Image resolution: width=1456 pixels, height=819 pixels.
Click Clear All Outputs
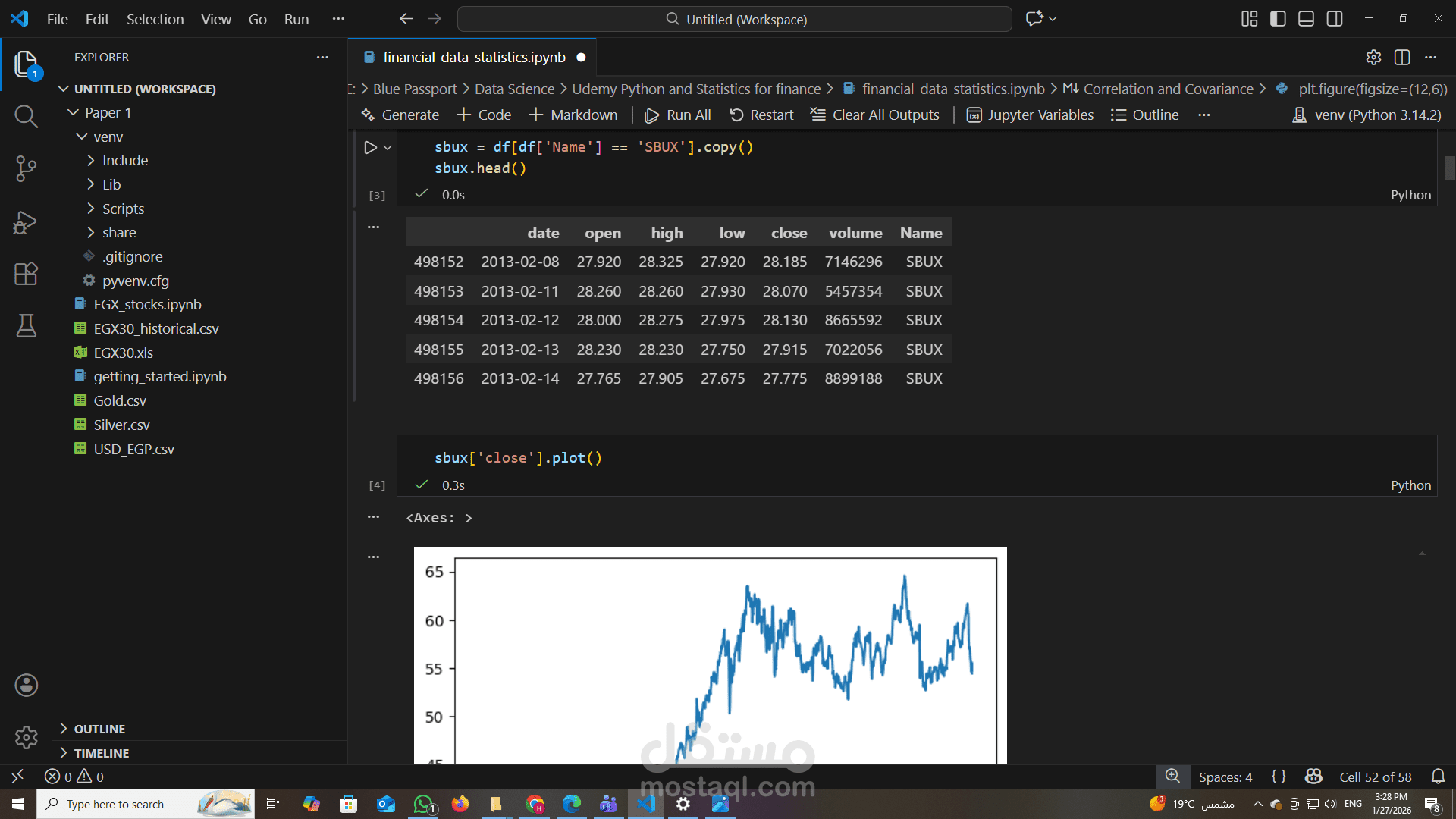click(875, 115)
